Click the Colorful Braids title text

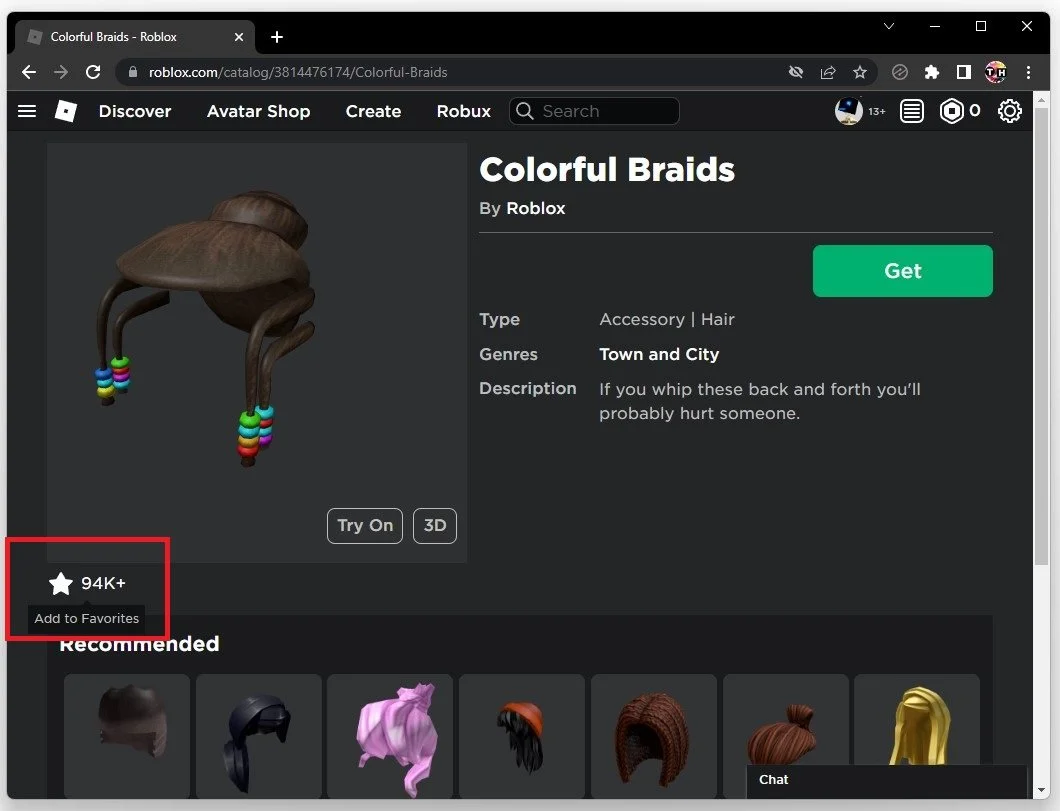(x=607, y=170)
